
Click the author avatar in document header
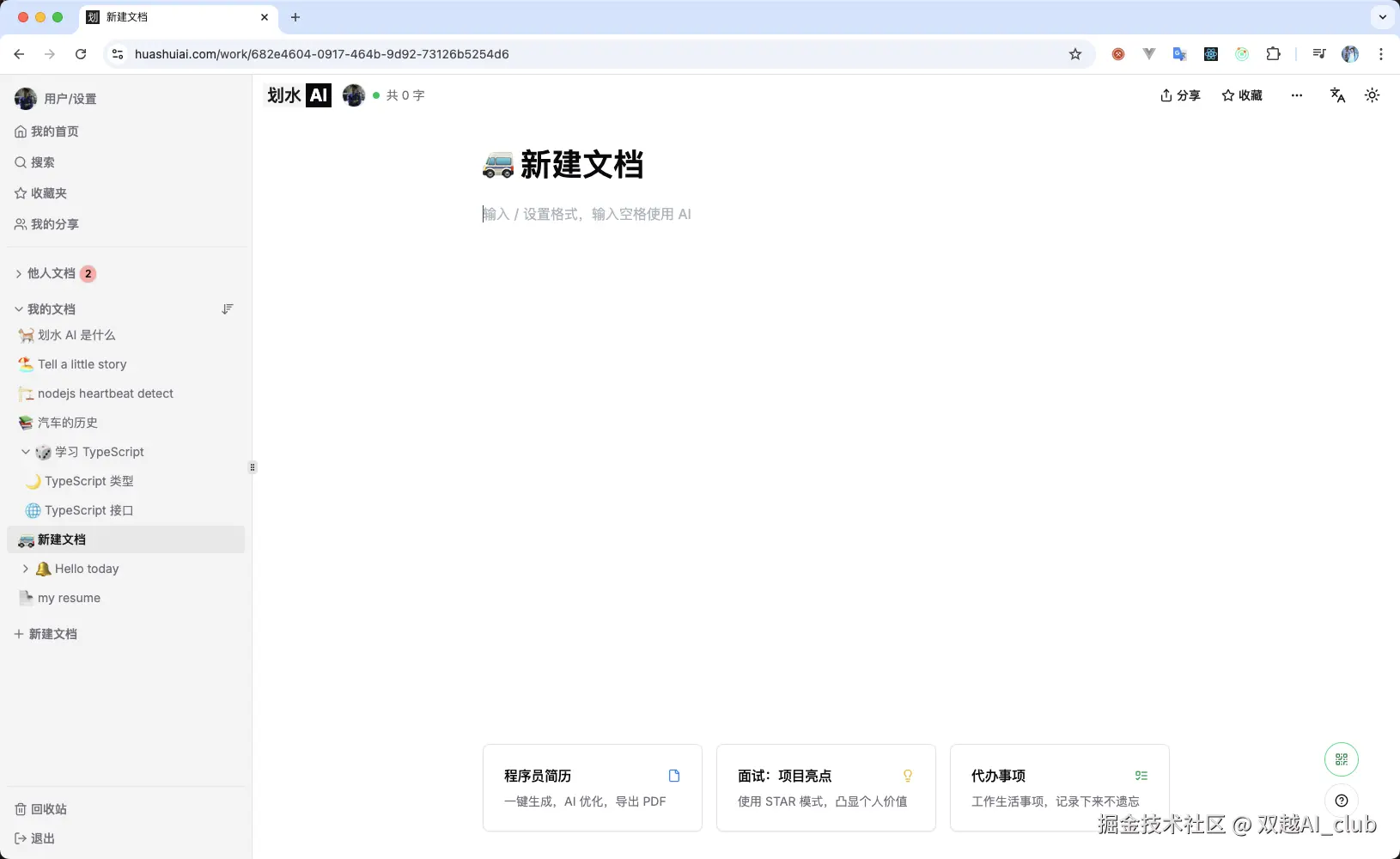(354, 95)
